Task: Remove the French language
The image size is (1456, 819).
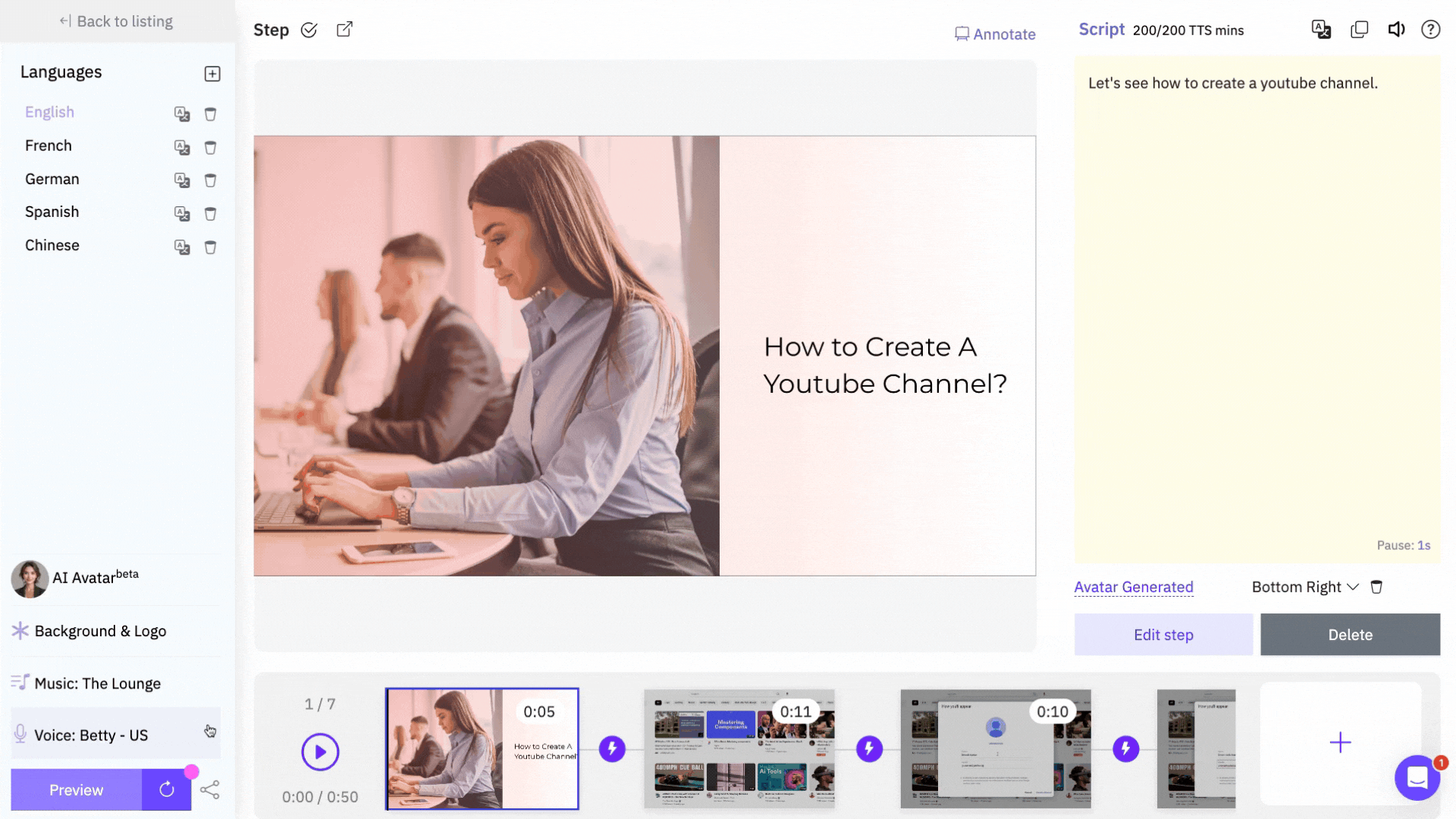Action: pos(210,147)
